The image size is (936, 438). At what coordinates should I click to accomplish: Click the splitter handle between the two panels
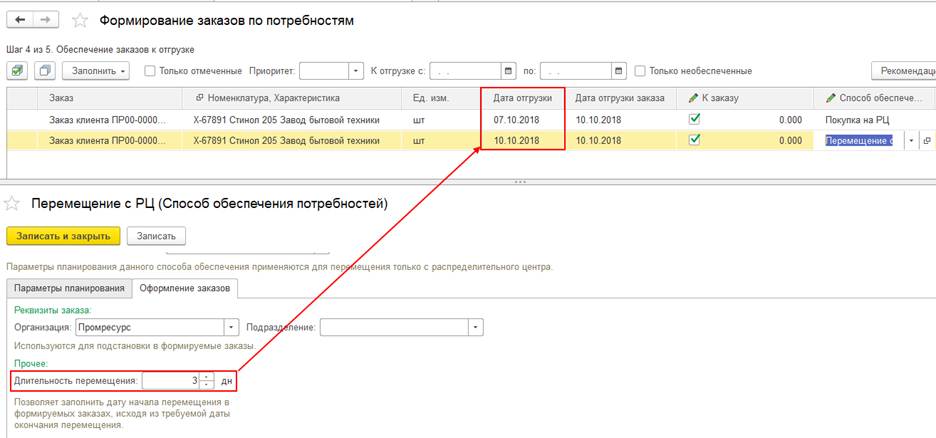pyautogui.click(x=520, y=181)
